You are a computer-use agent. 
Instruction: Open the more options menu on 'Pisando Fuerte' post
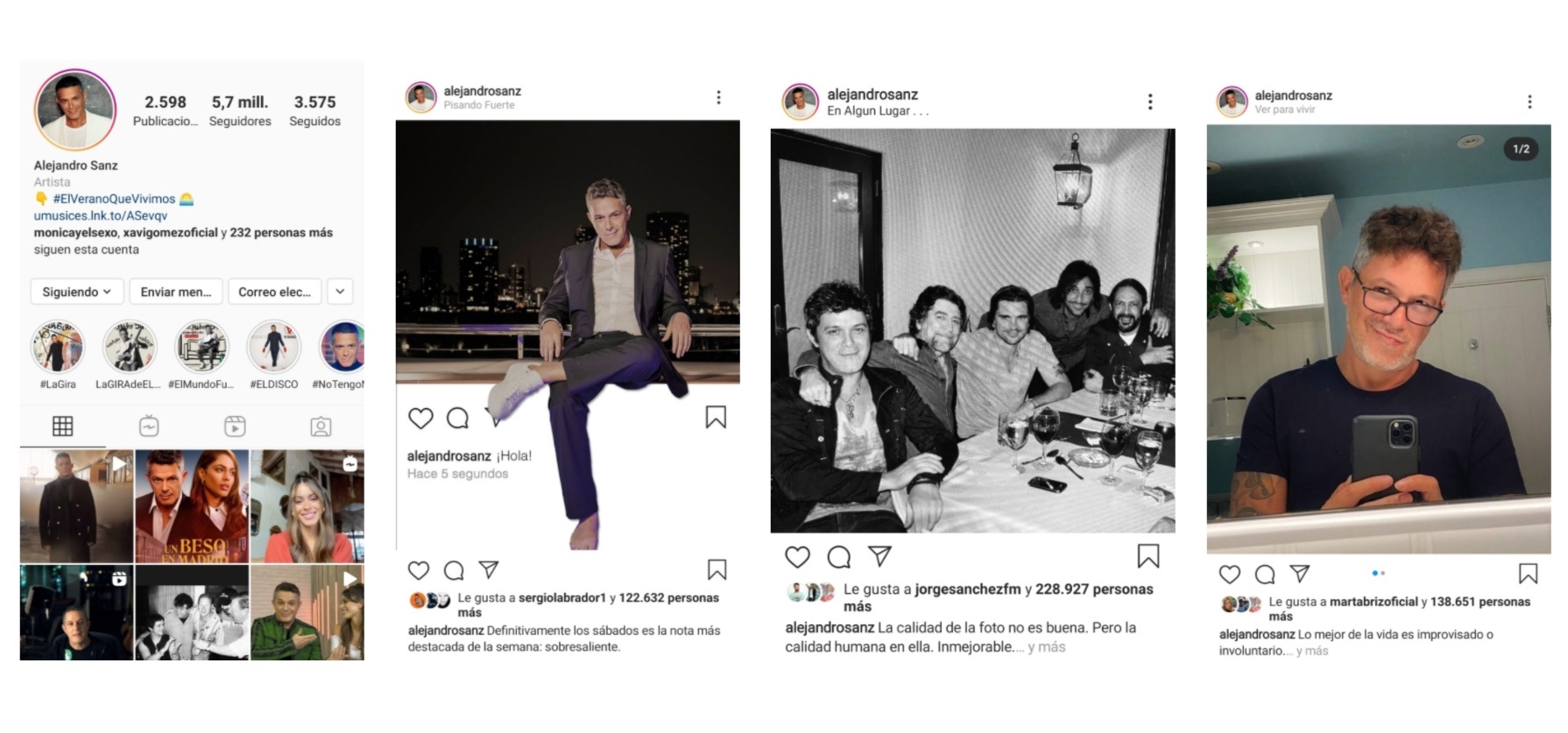pos(718,97)
